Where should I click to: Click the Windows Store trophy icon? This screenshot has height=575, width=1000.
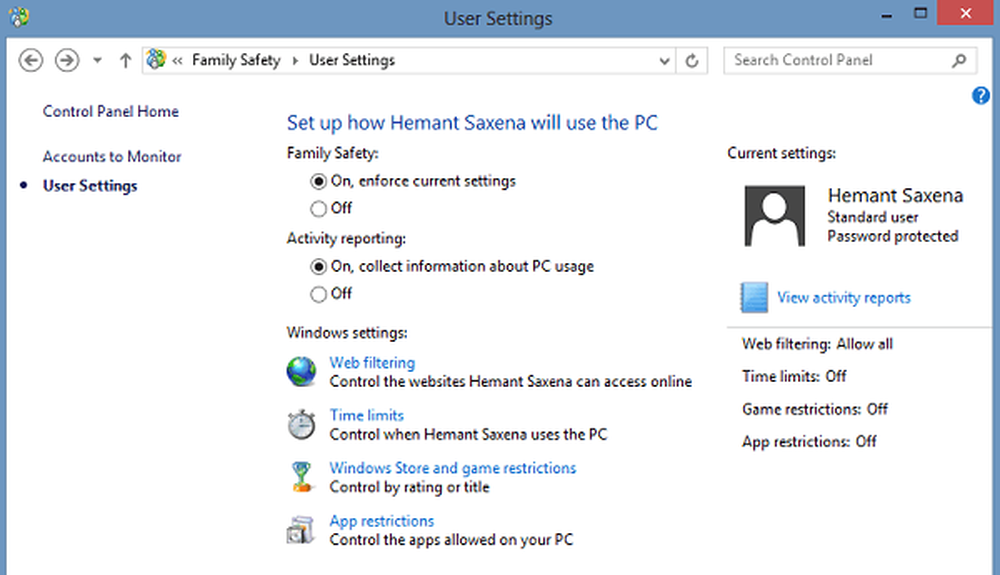click(301, 477)
